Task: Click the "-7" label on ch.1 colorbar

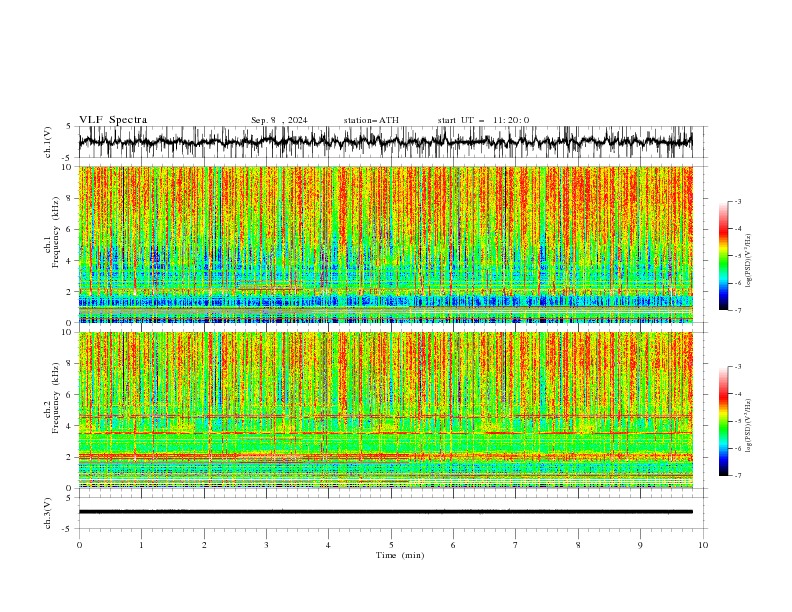Action: coord(737,311)
